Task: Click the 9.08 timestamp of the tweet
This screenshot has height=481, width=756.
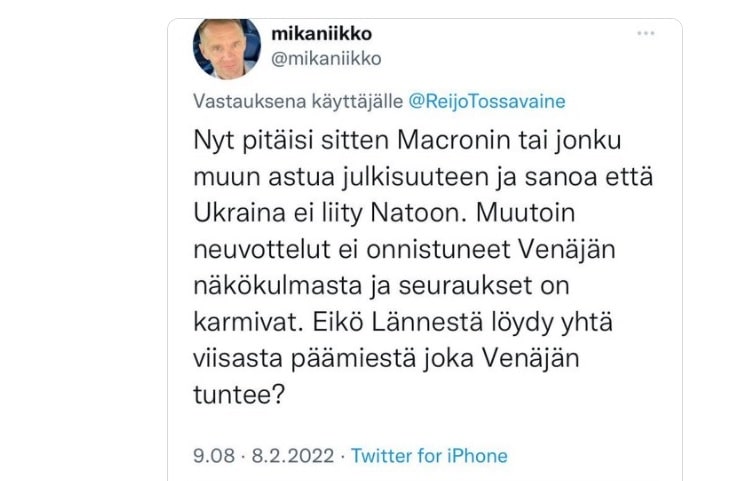Action: point(214,456)
